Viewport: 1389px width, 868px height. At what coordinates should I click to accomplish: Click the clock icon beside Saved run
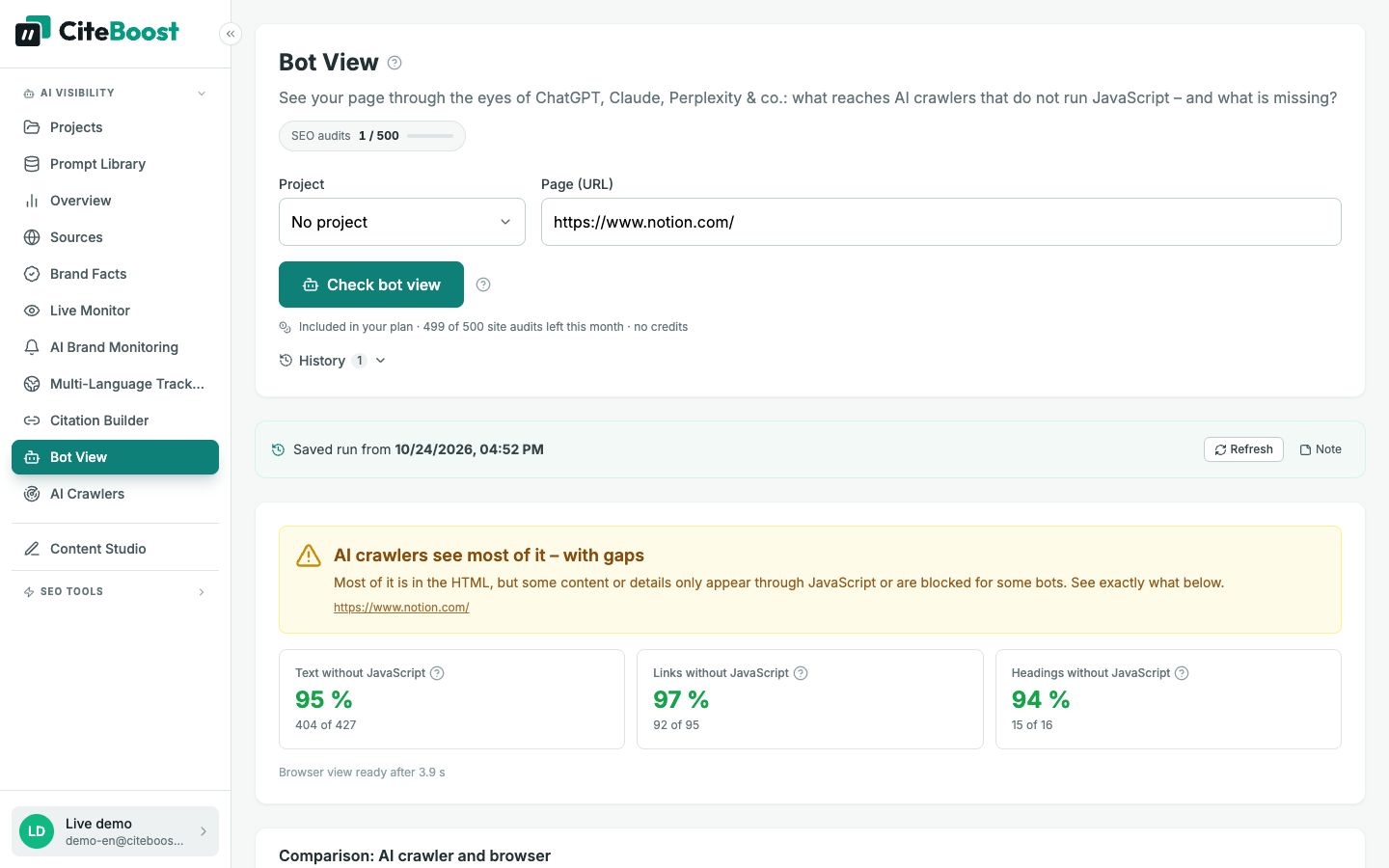[x=278, y=449]
